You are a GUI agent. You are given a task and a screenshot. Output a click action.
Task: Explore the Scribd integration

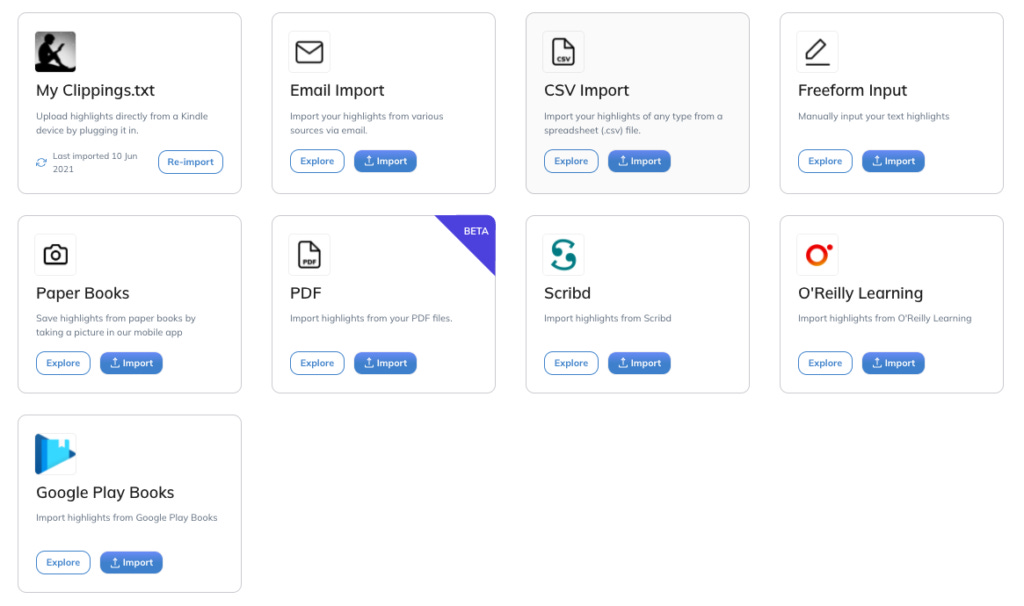coord(571,363)
